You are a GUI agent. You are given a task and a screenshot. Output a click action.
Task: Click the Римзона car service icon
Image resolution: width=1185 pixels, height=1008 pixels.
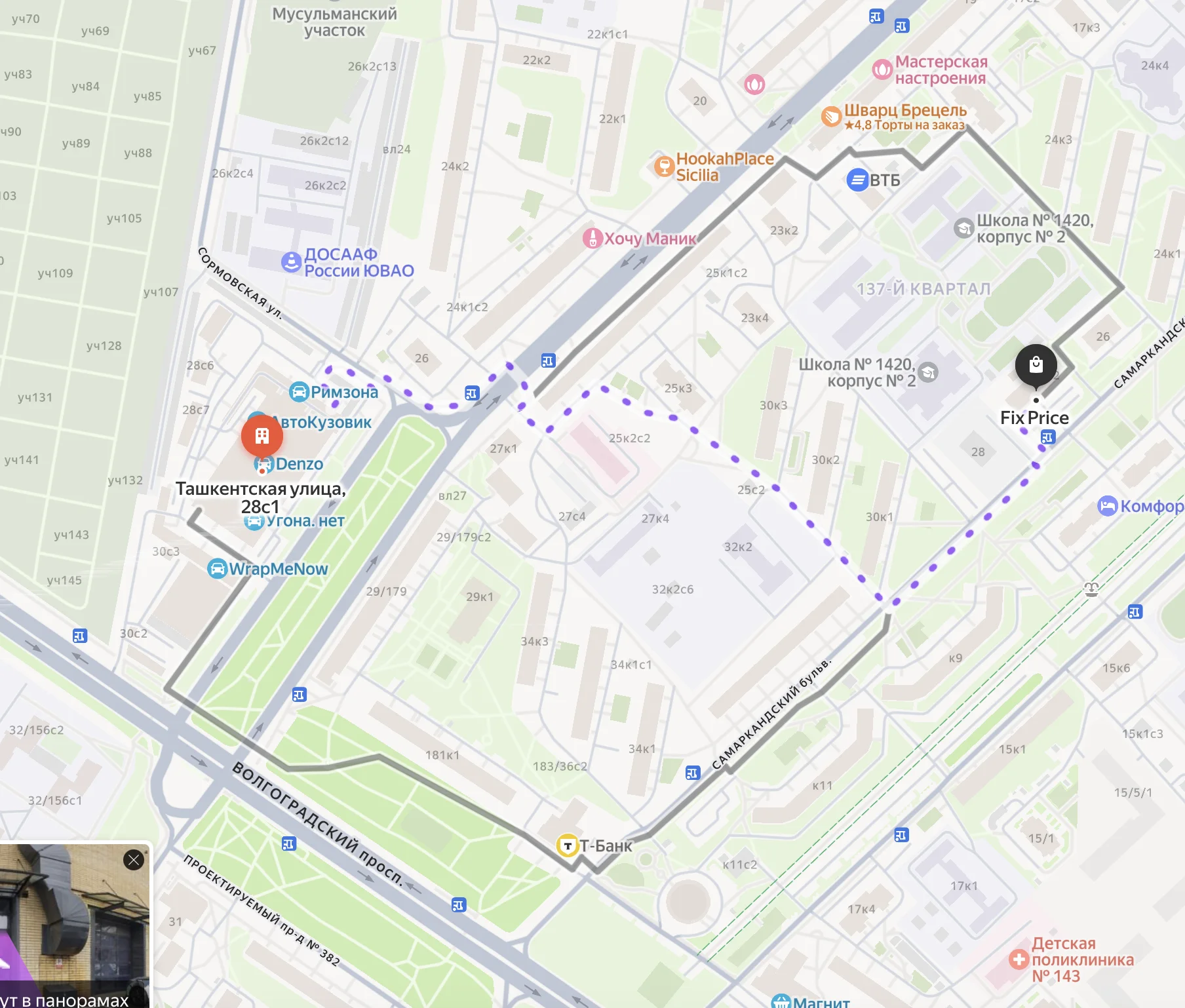click(x=299, y=392)
